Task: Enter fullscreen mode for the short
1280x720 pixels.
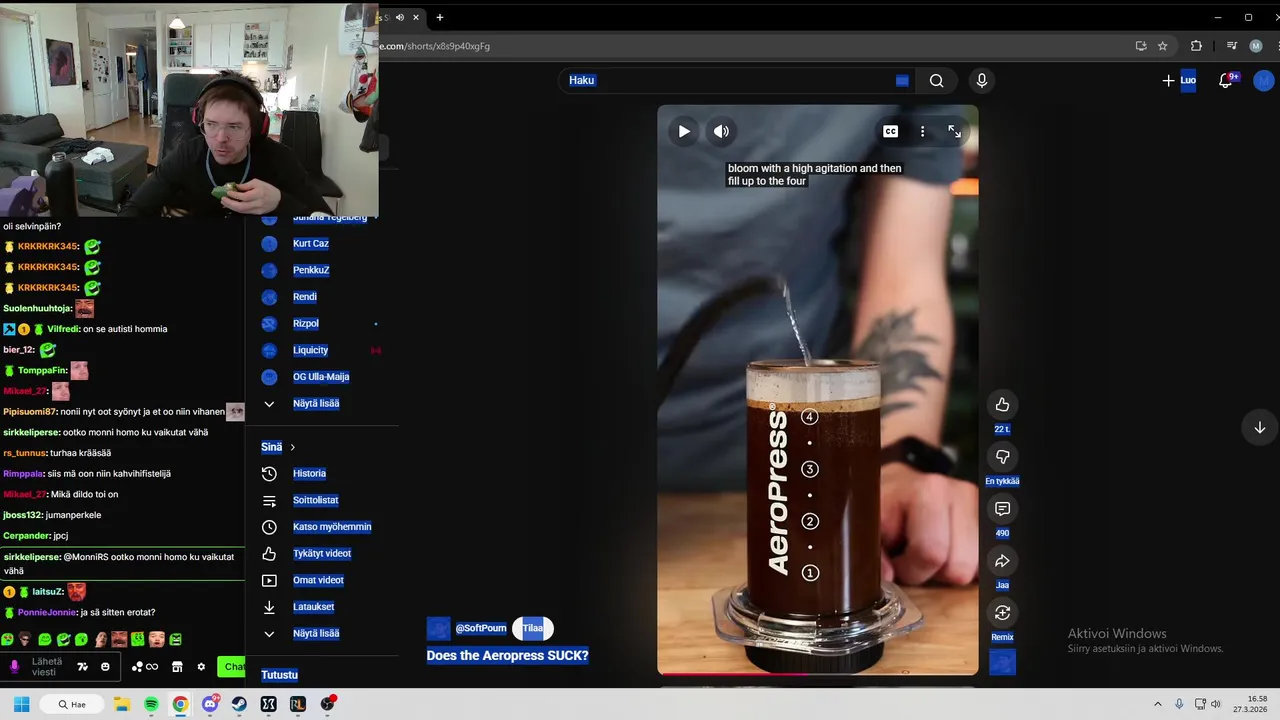Action: point(954,131)
